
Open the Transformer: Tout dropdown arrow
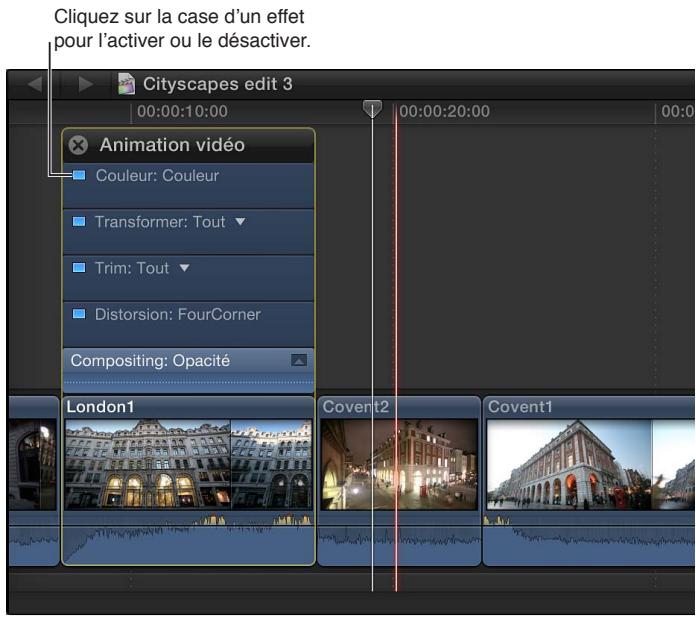coord(240,221)
